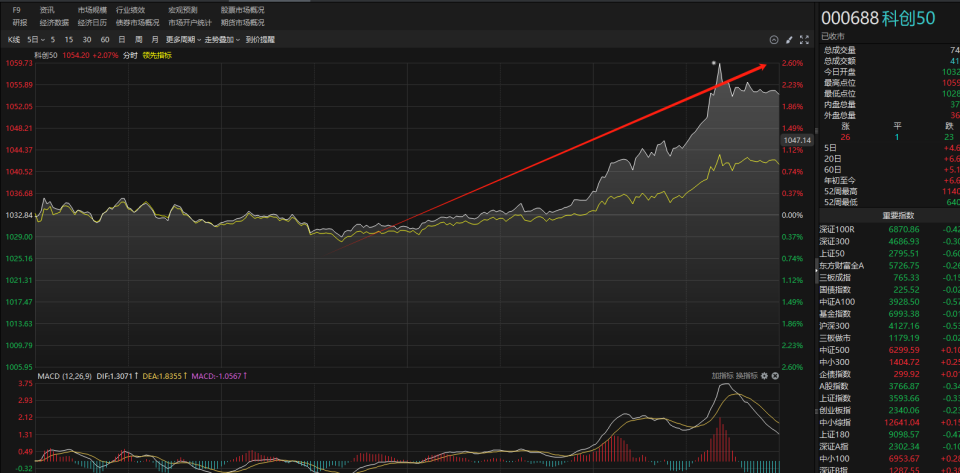Viewport: 960px width, 473px height.
Task: Open the F9 menu item
Action: tap(17, 10)
